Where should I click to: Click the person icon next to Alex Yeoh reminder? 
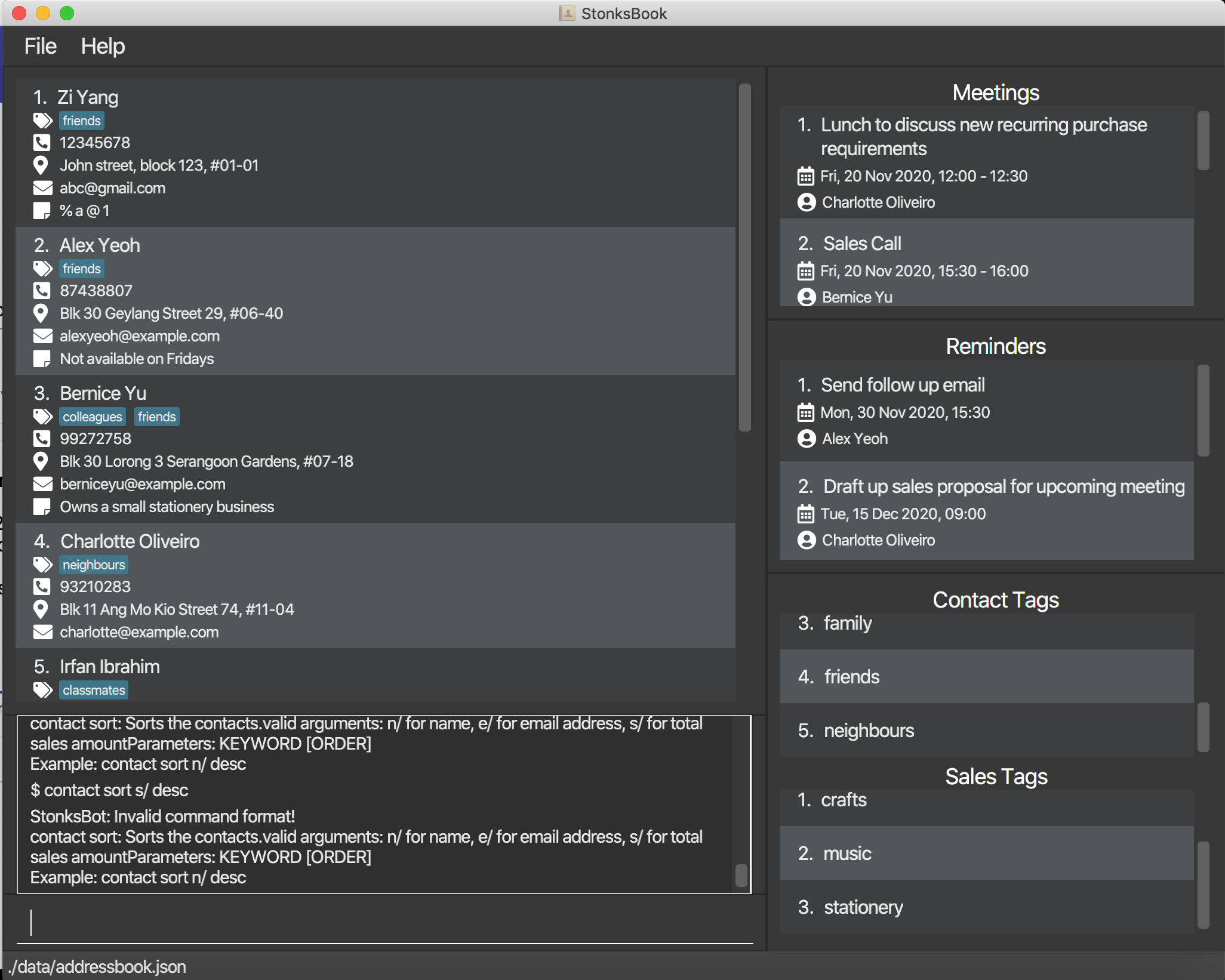coord(806,439)
